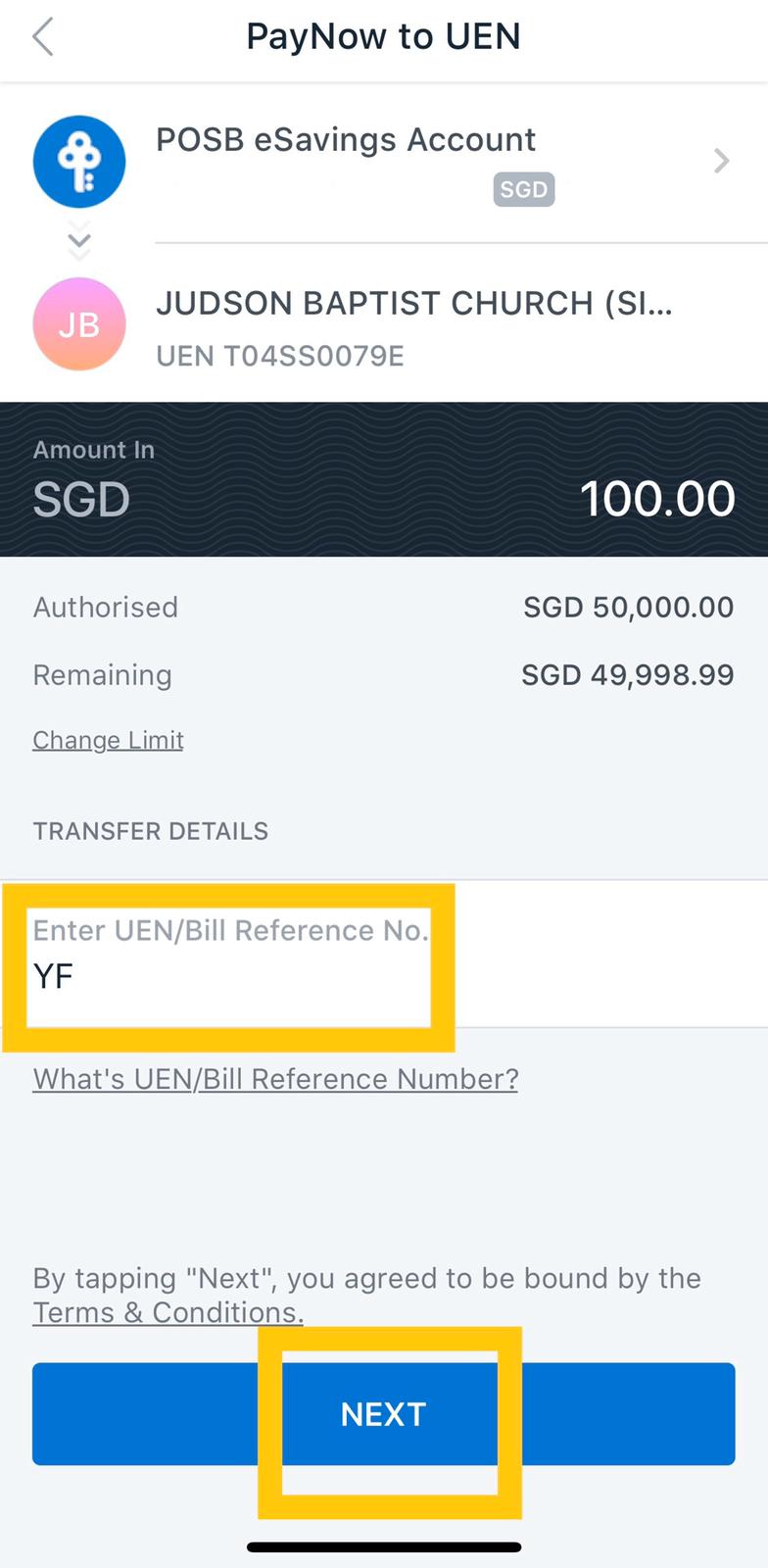The width and height of the screenshot is (768, 1568).
Task: Tap the SGD currency badge
Action: coord(524,189)
